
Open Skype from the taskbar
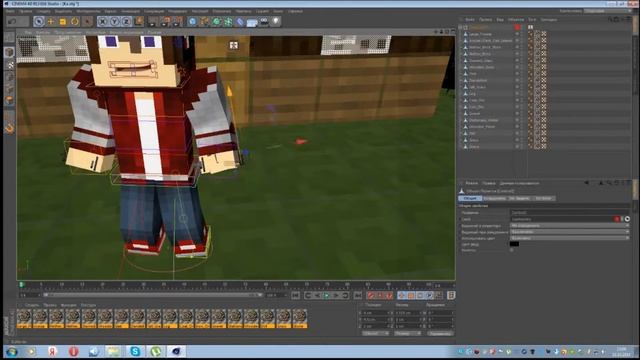pyautogui.click(x=135, y=351)
